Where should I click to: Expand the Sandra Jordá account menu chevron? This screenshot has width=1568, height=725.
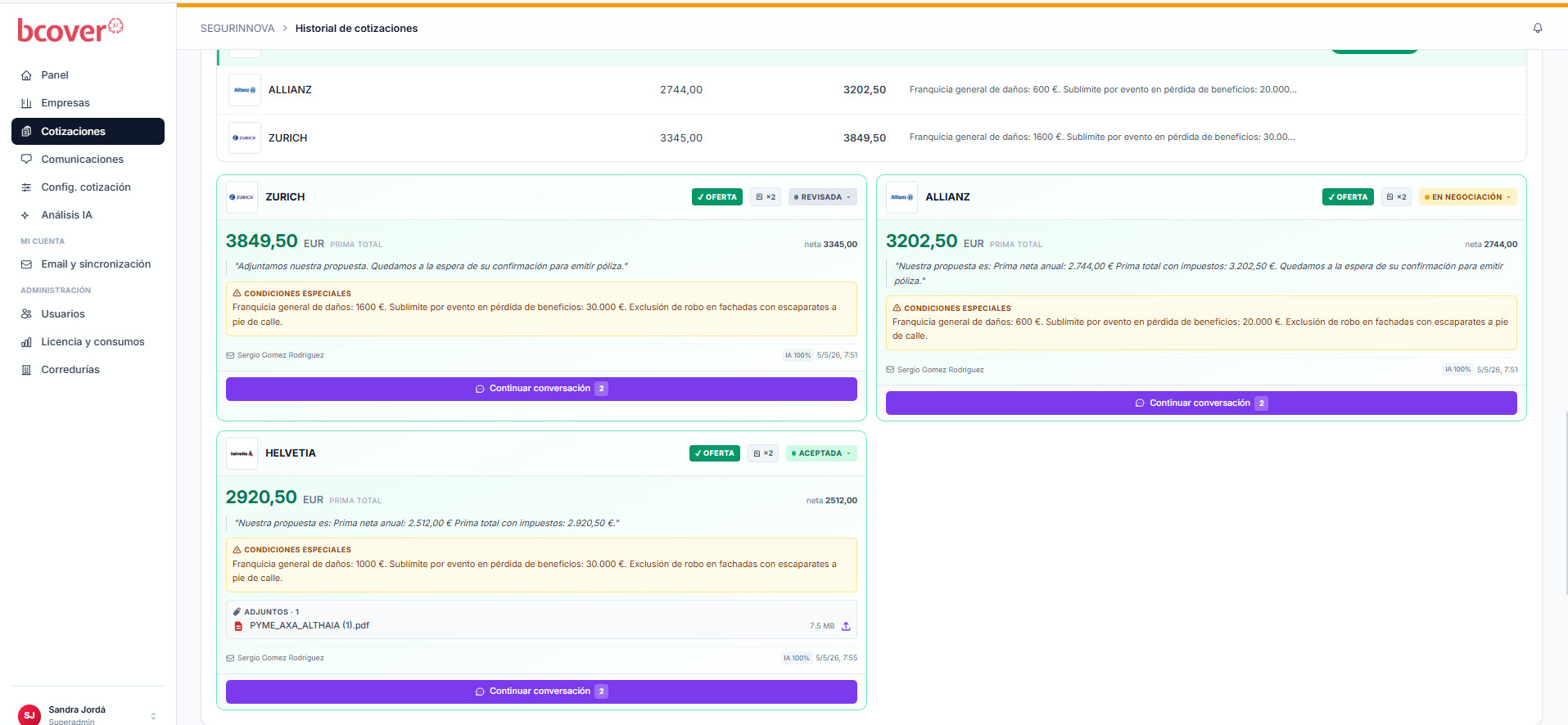click(153, 716)
